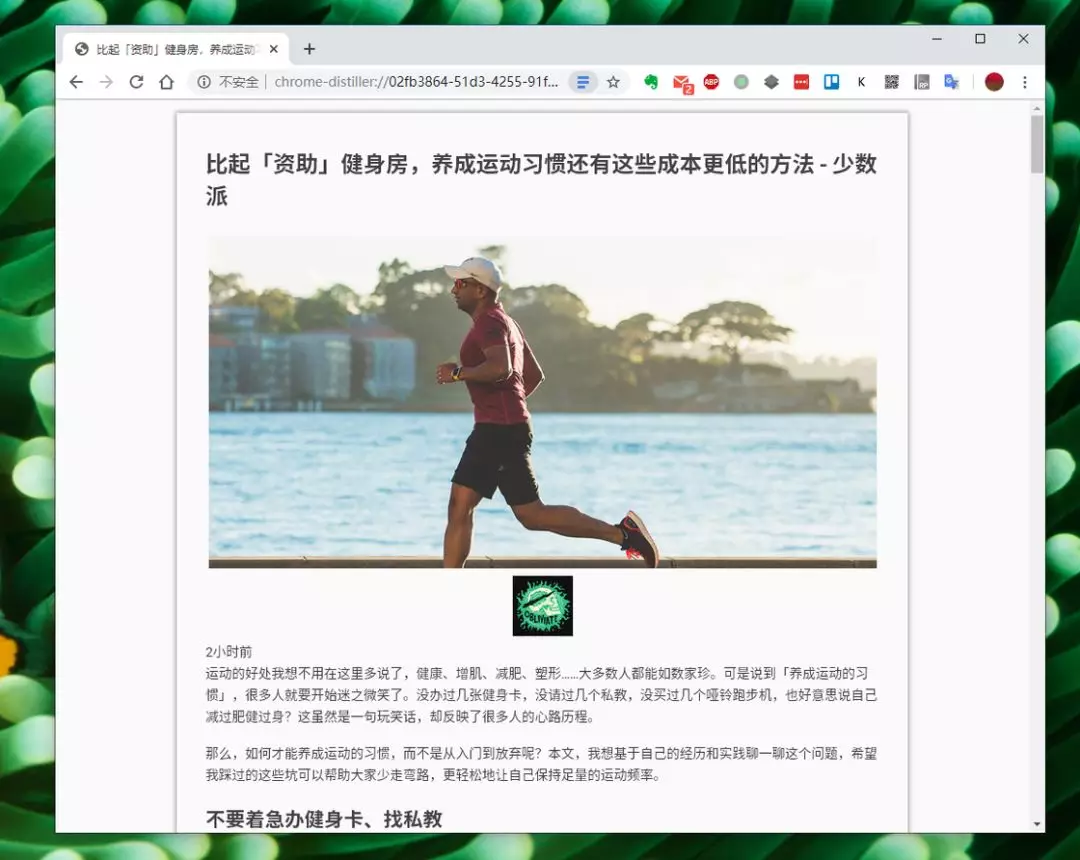Viewport: 1080px width, 860px height.
Task: Open the Trello extension icon
Action: pos(831,82)
